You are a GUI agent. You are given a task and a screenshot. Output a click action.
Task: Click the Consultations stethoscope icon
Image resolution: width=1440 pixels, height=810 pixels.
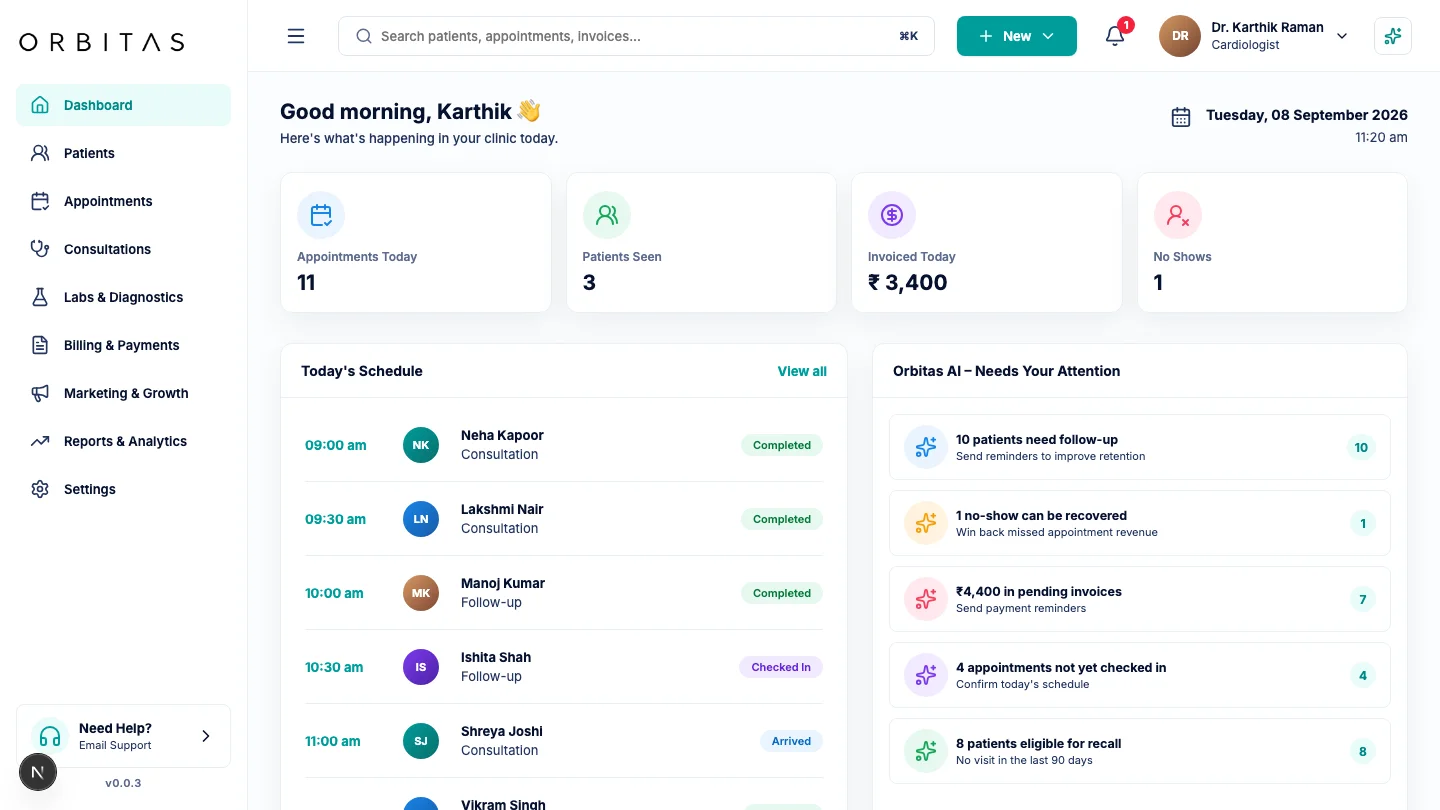click(40, 249)
